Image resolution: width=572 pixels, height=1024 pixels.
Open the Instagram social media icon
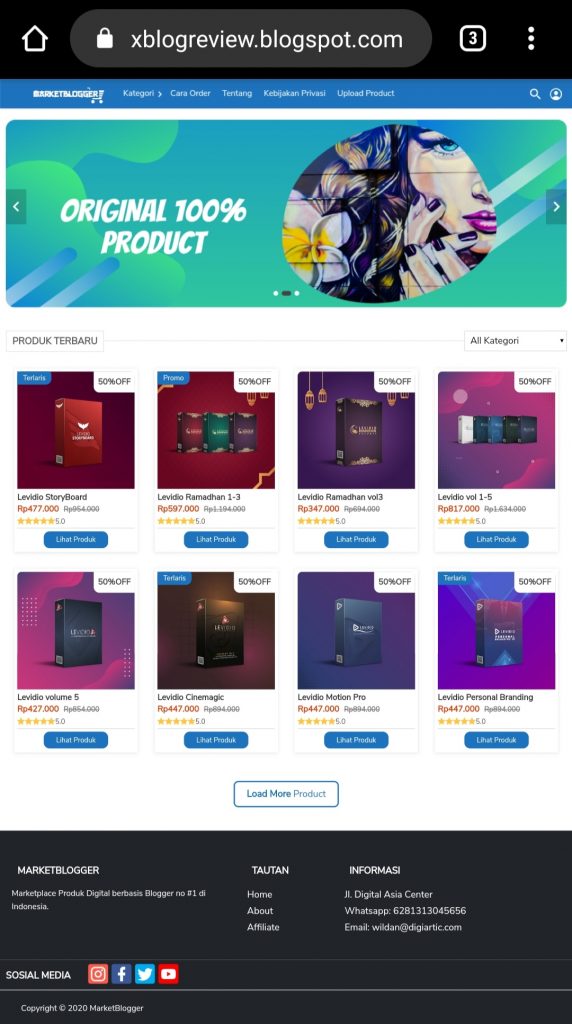click(98, 974)
